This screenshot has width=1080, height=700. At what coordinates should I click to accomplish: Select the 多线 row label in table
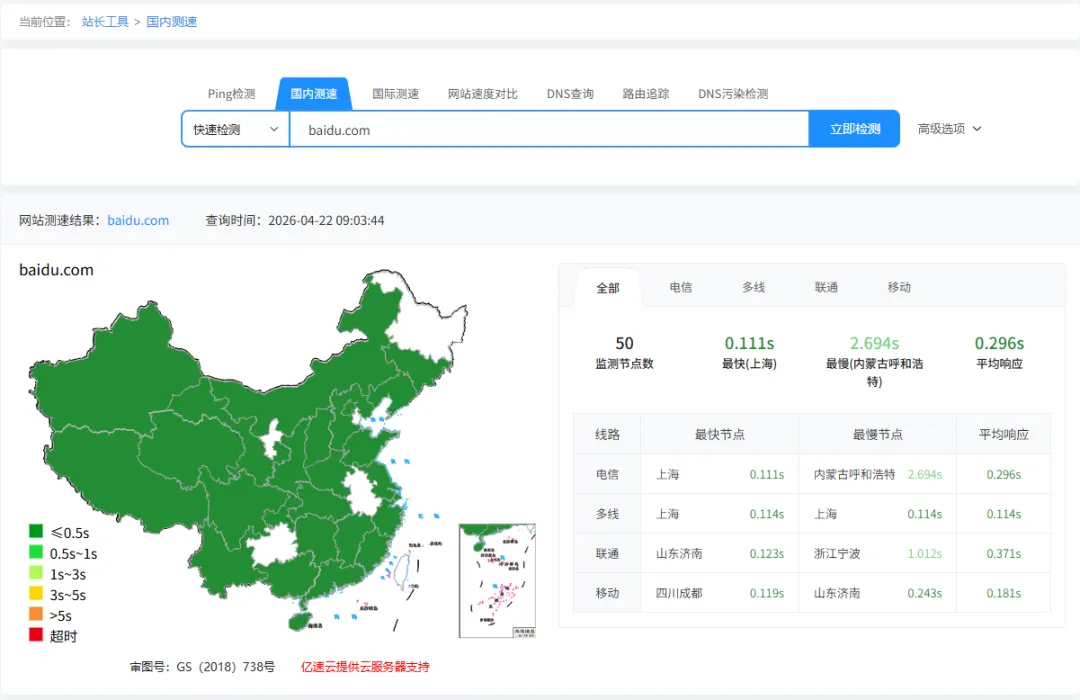[x=607, y=514]
